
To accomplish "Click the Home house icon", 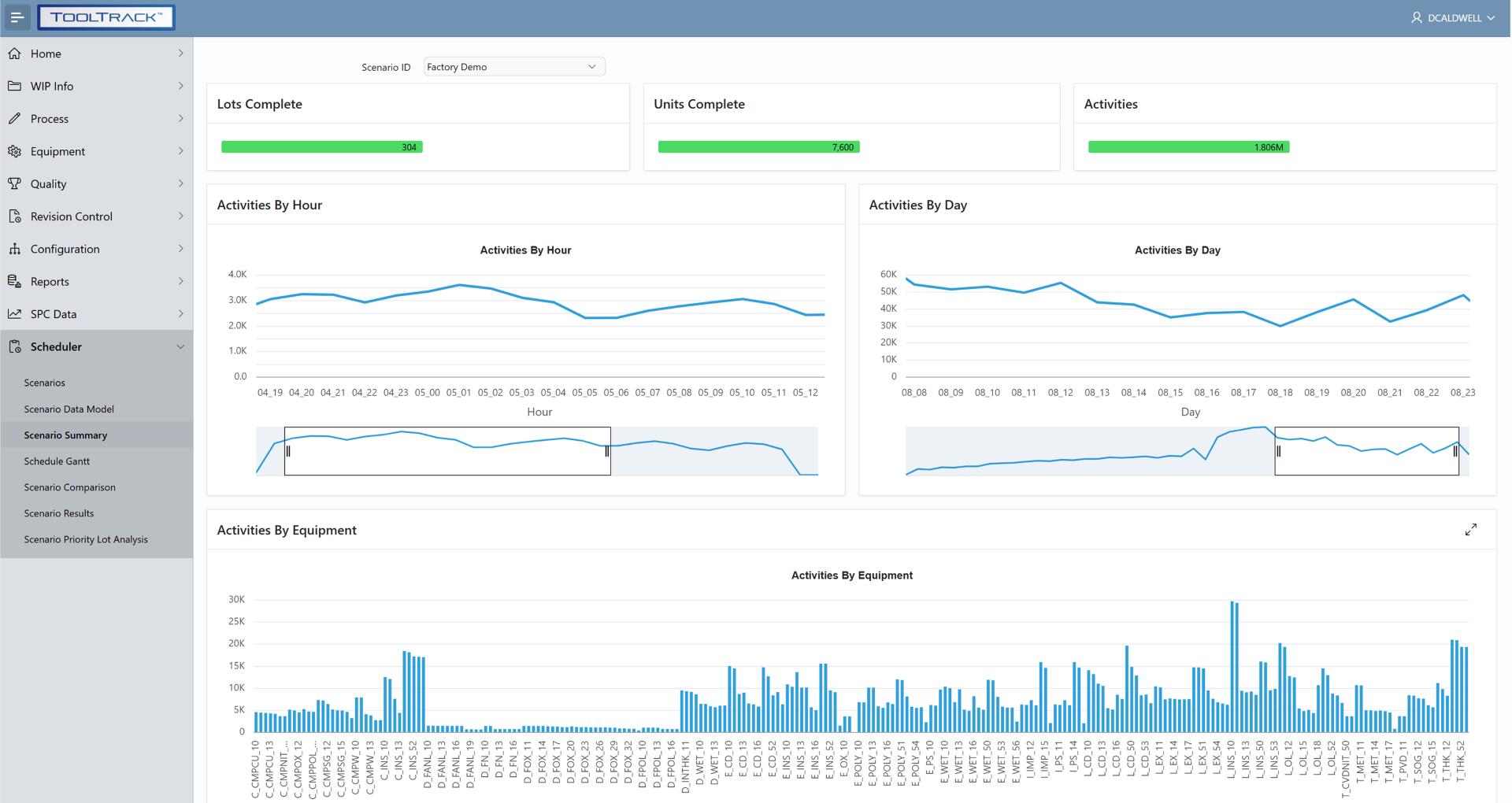I will pyautogui.click(x=14, y=54).
